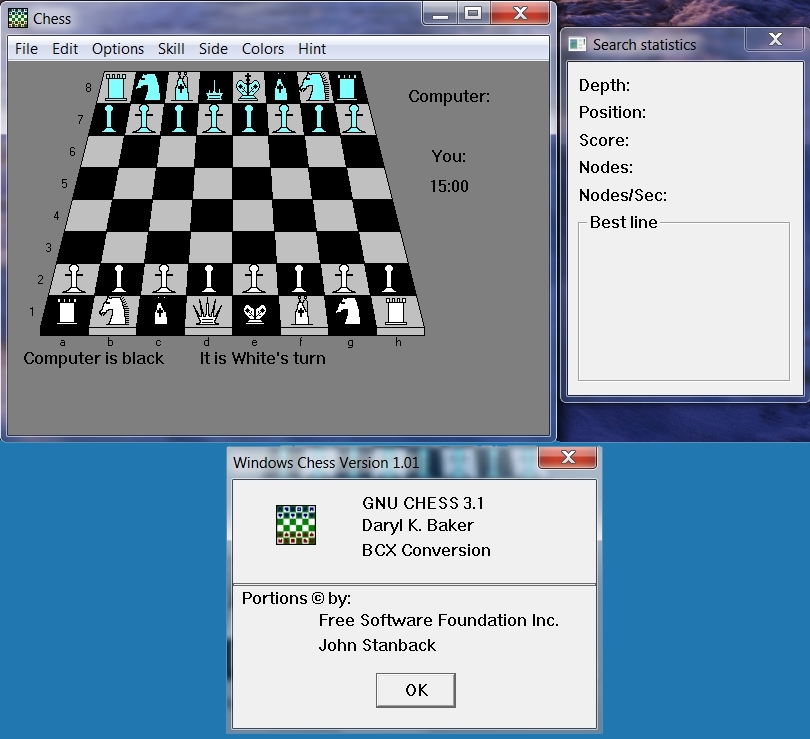Close the Search statistics window

point(775,39)
